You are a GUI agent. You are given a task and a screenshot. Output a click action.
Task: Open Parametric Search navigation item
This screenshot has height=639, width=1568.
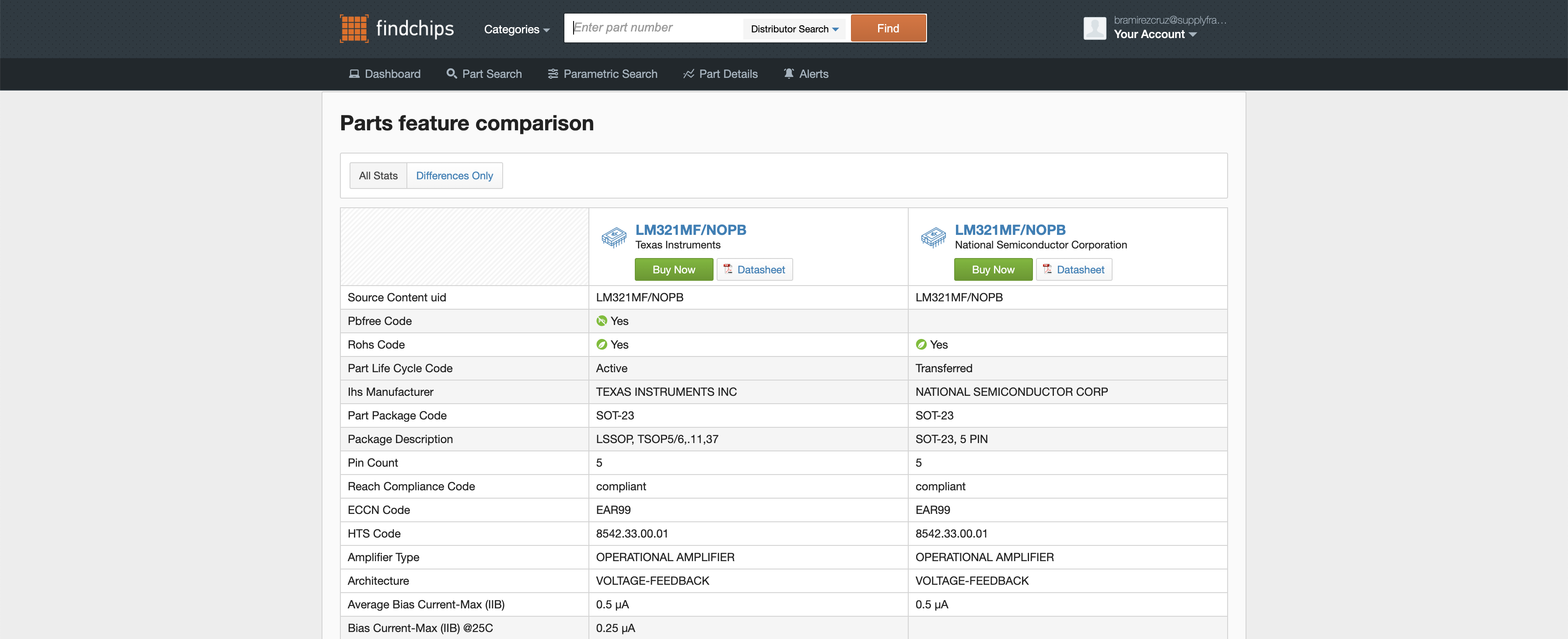pos(602,73)
